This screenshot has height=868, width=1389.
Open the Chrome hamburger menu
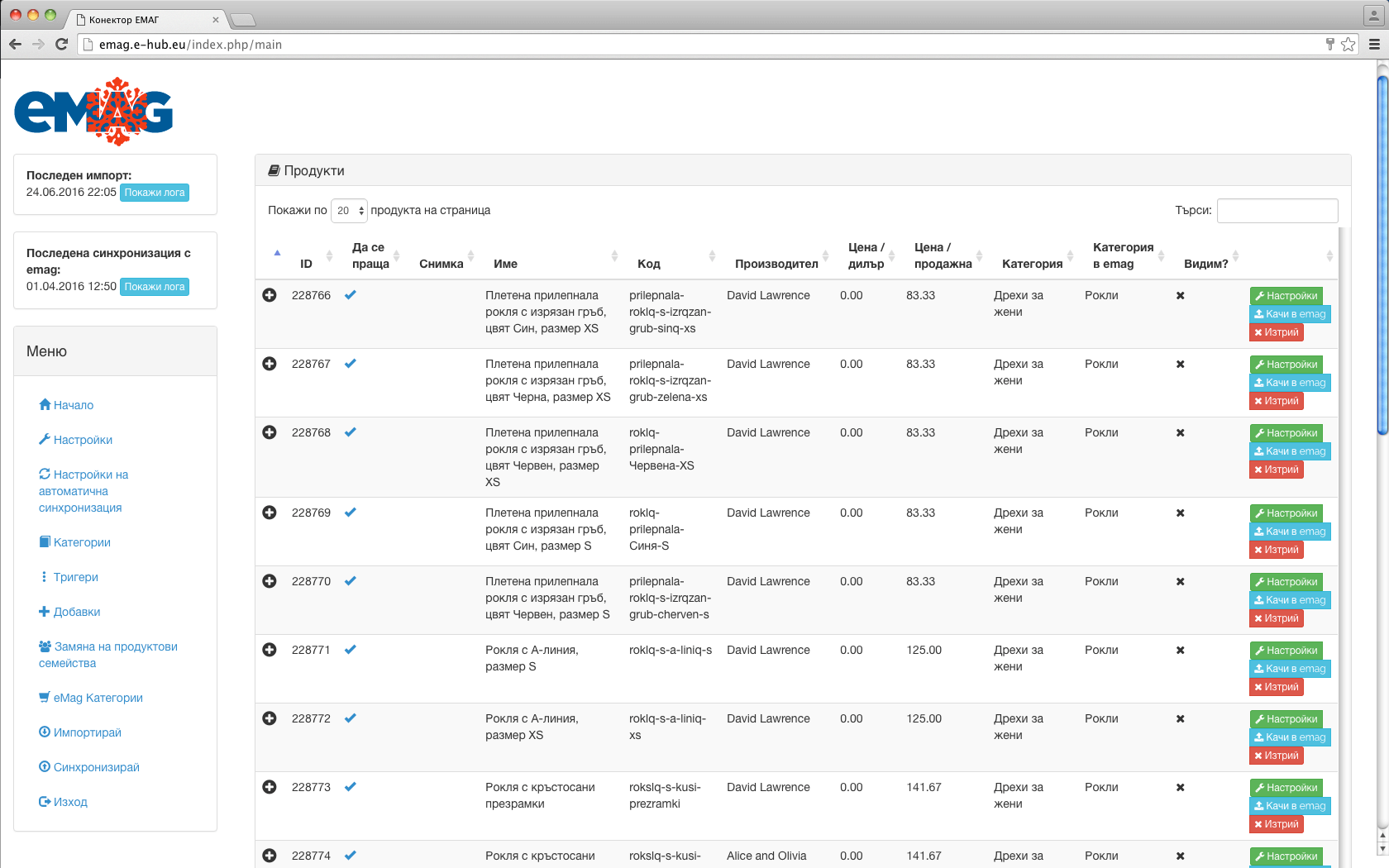click(1374, 45)
